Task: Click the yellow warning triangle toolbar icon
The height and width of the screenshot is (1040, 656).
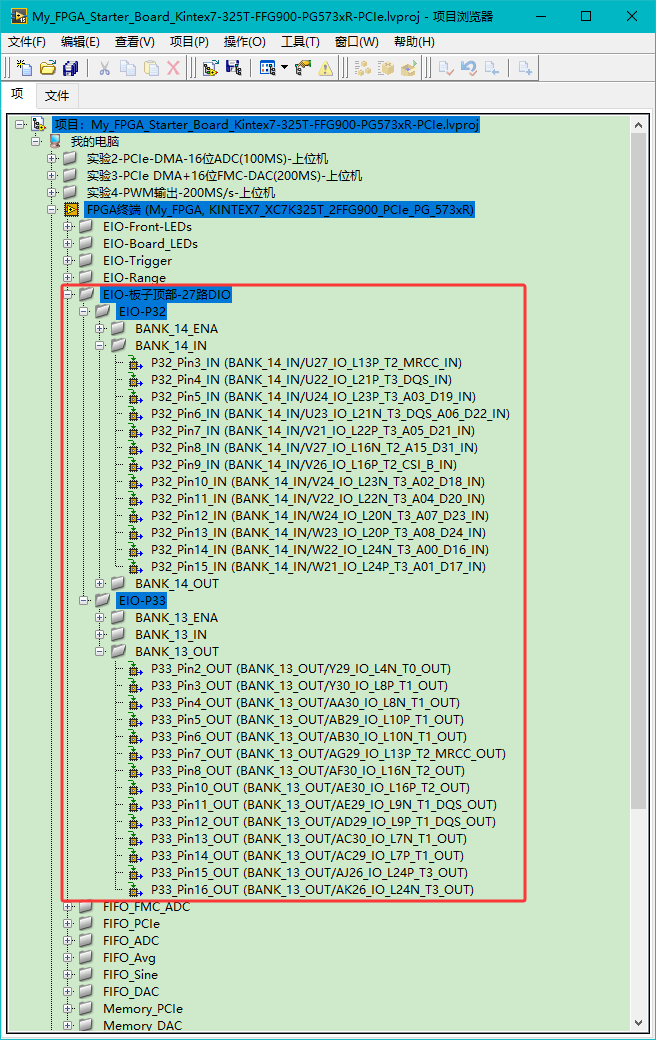Action: (326, 68)
